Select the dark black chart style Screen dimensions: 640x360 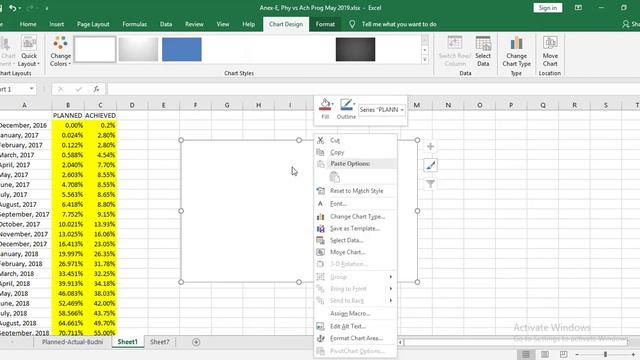click(x=355, y=49)
